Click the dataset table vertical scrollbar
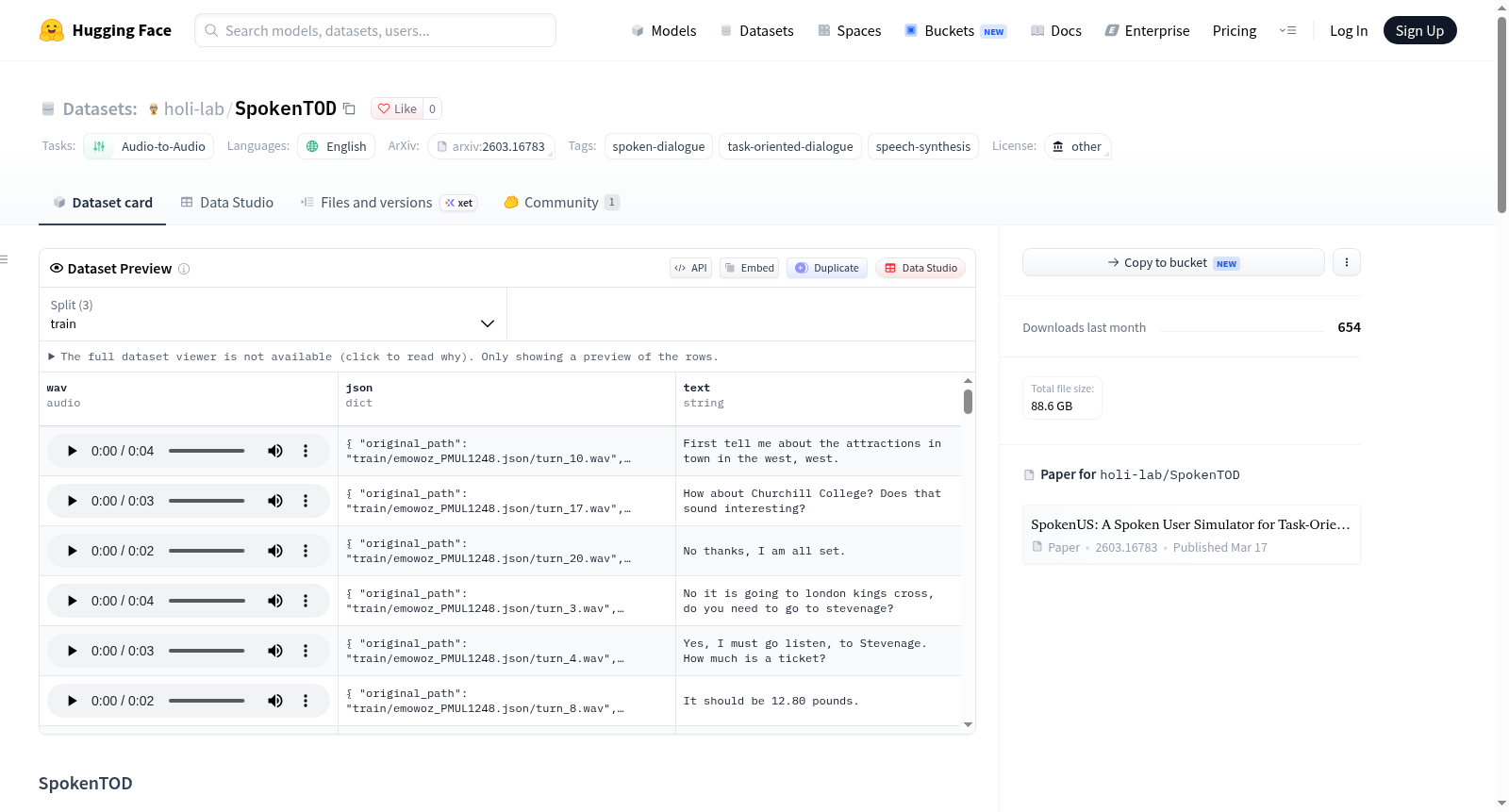The image size is (1509, 812). coord(968,402)
